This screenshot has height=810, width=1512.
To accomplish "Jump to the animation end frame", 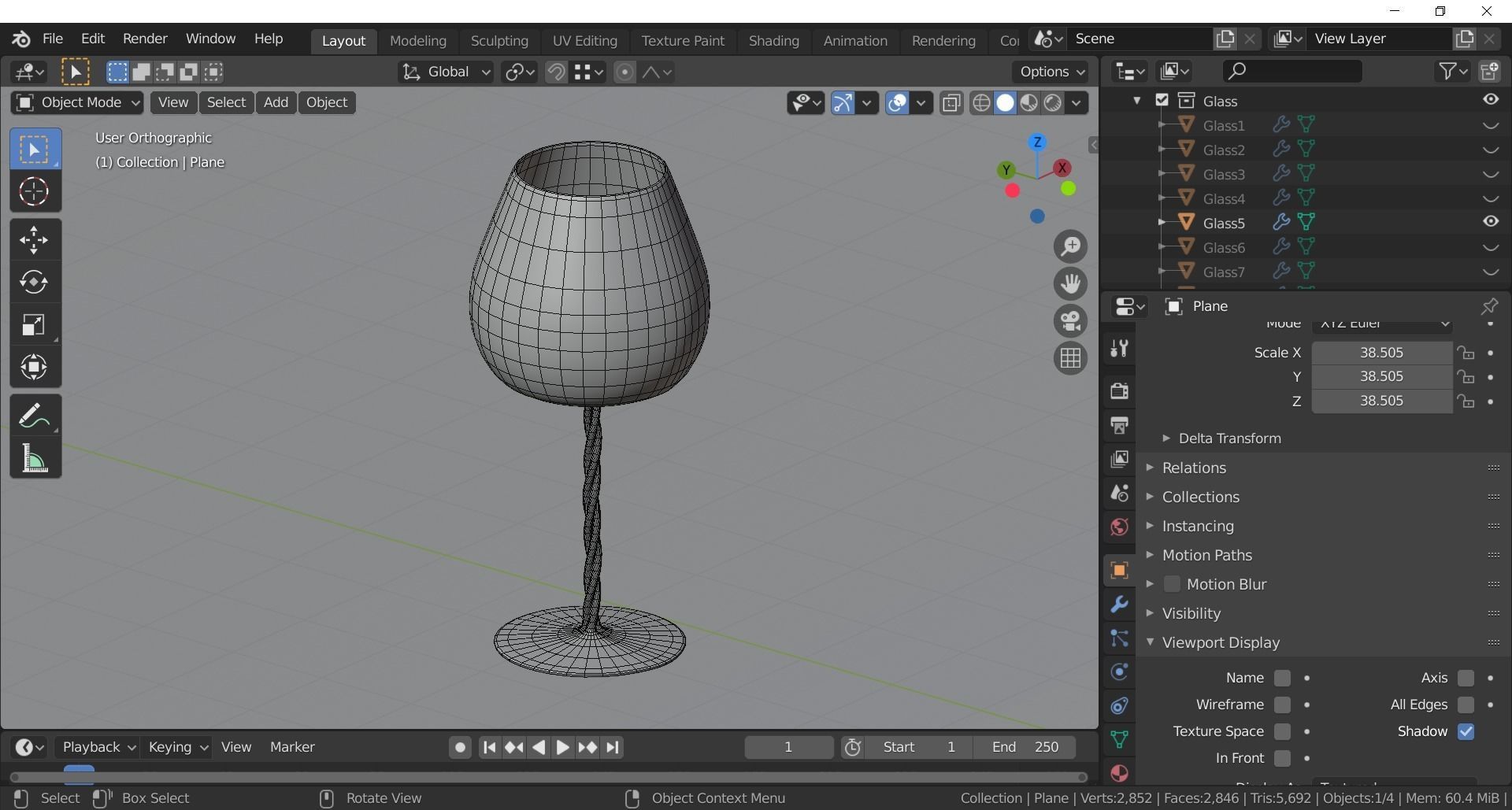I will [x=613, y=747].
